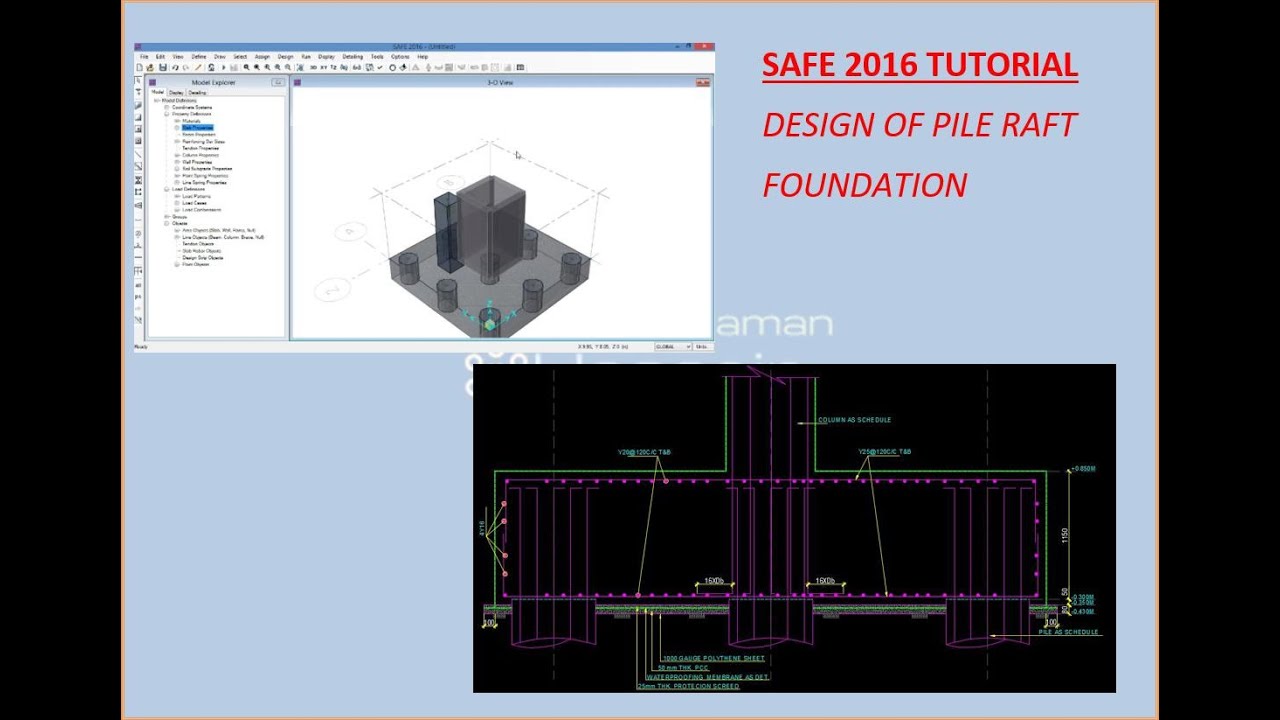This screenshot has height=720, width=1280.
Task: Click the checkmark Set Display Options icon
Action: tap(380, 67)
